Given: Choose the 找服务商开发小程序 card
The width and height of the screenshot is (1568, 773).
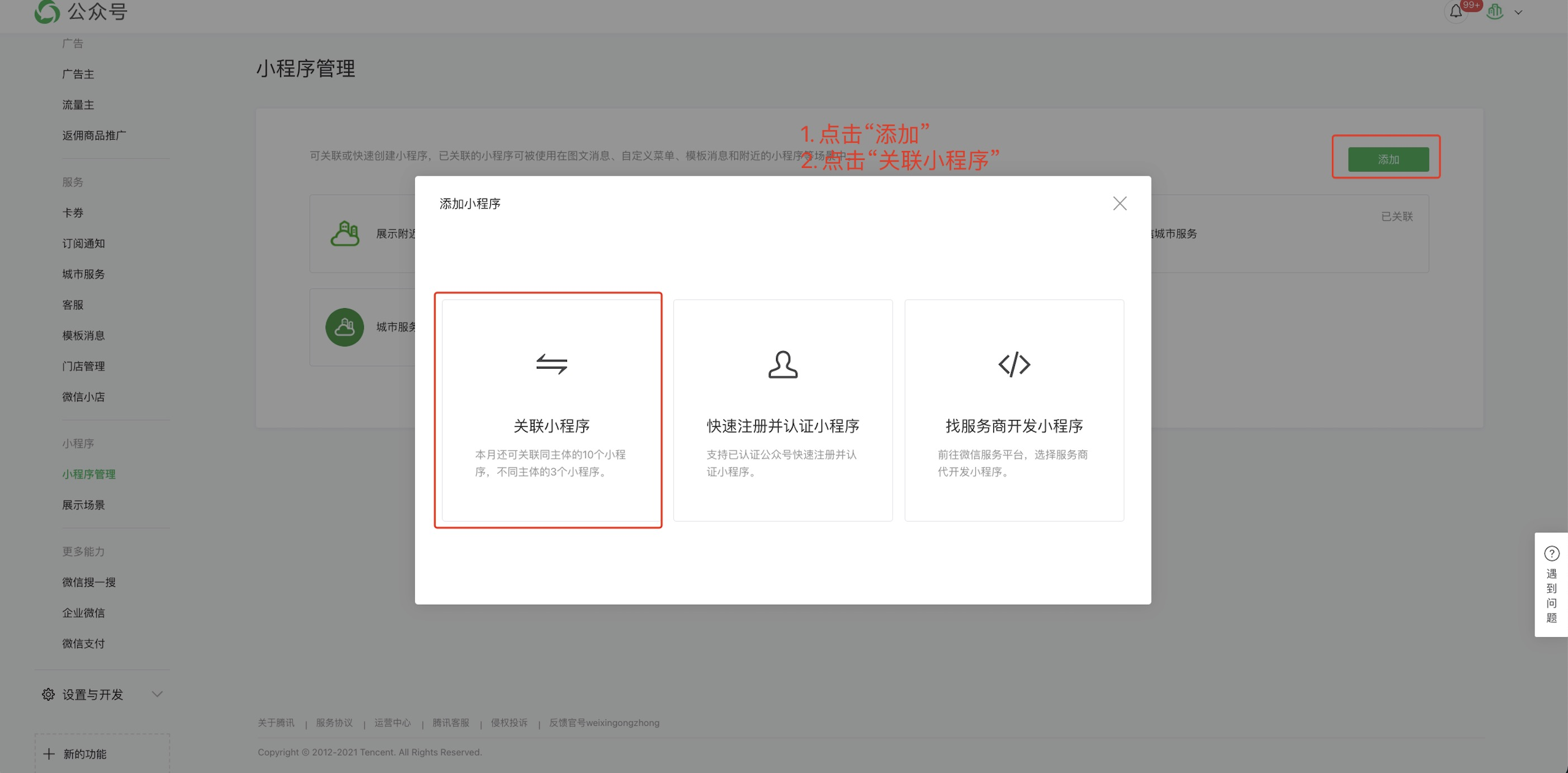Looking at the screenshot, I should click(1014, 426).
